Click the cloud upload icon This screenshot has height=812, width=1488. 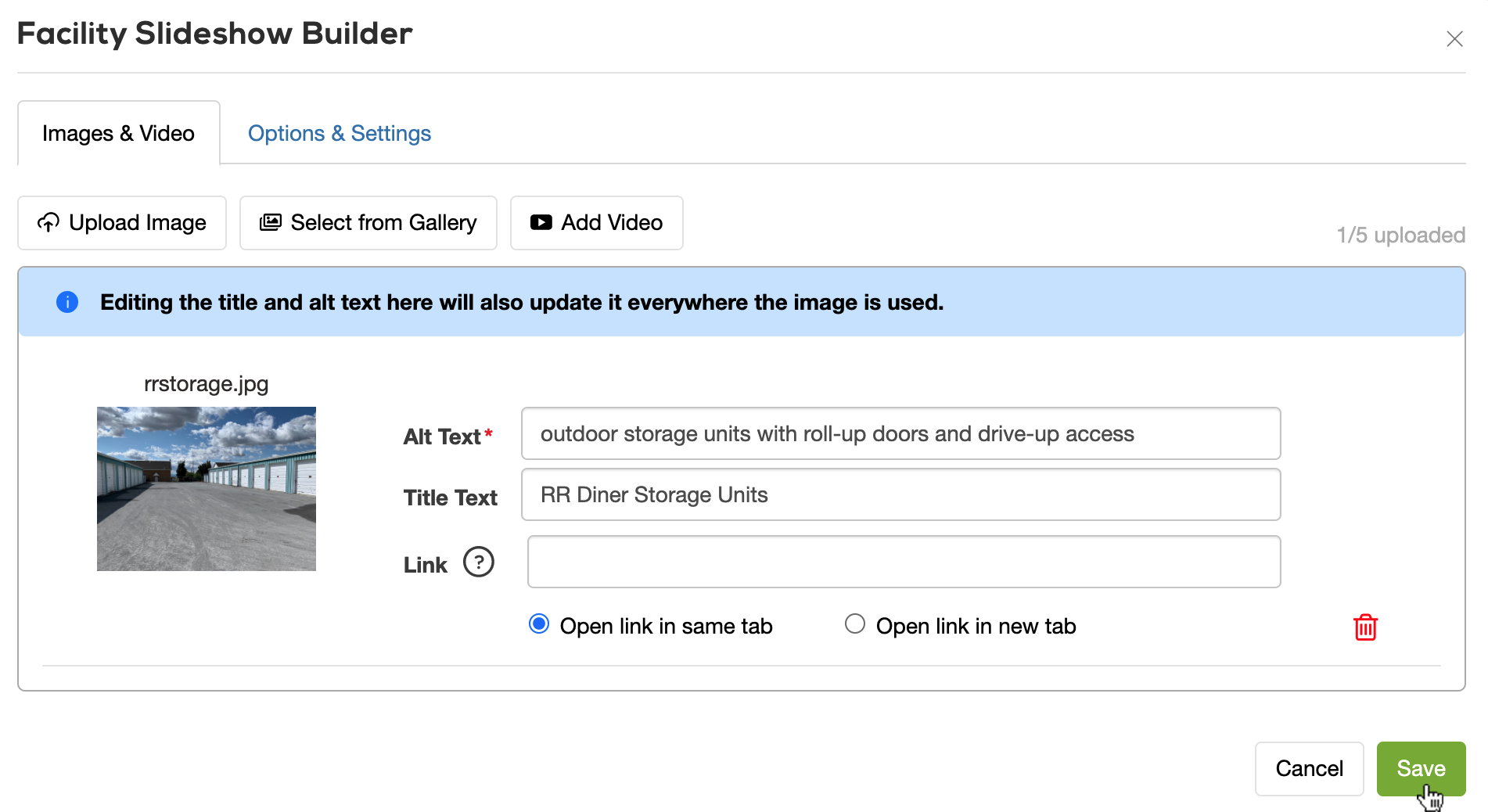(x=49, y=223)
